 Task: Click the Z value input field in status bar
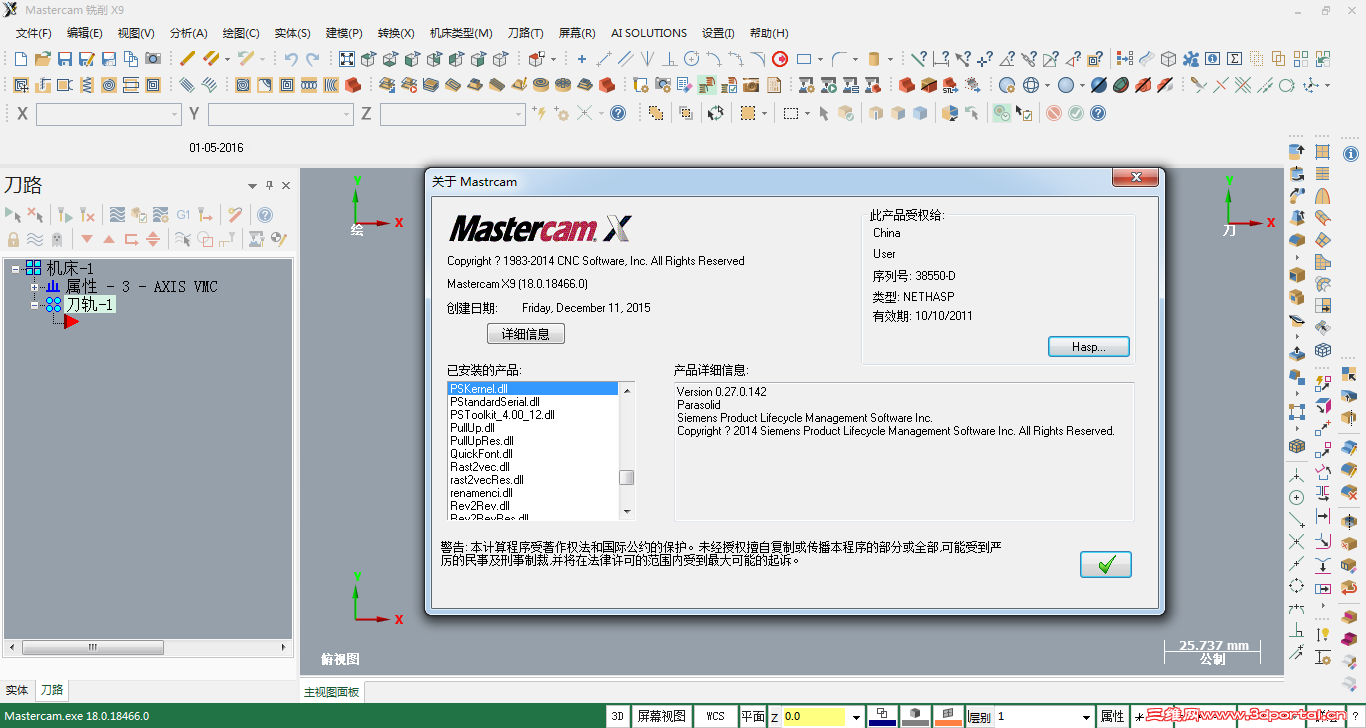pyautogui.click(x=815, y=717)
